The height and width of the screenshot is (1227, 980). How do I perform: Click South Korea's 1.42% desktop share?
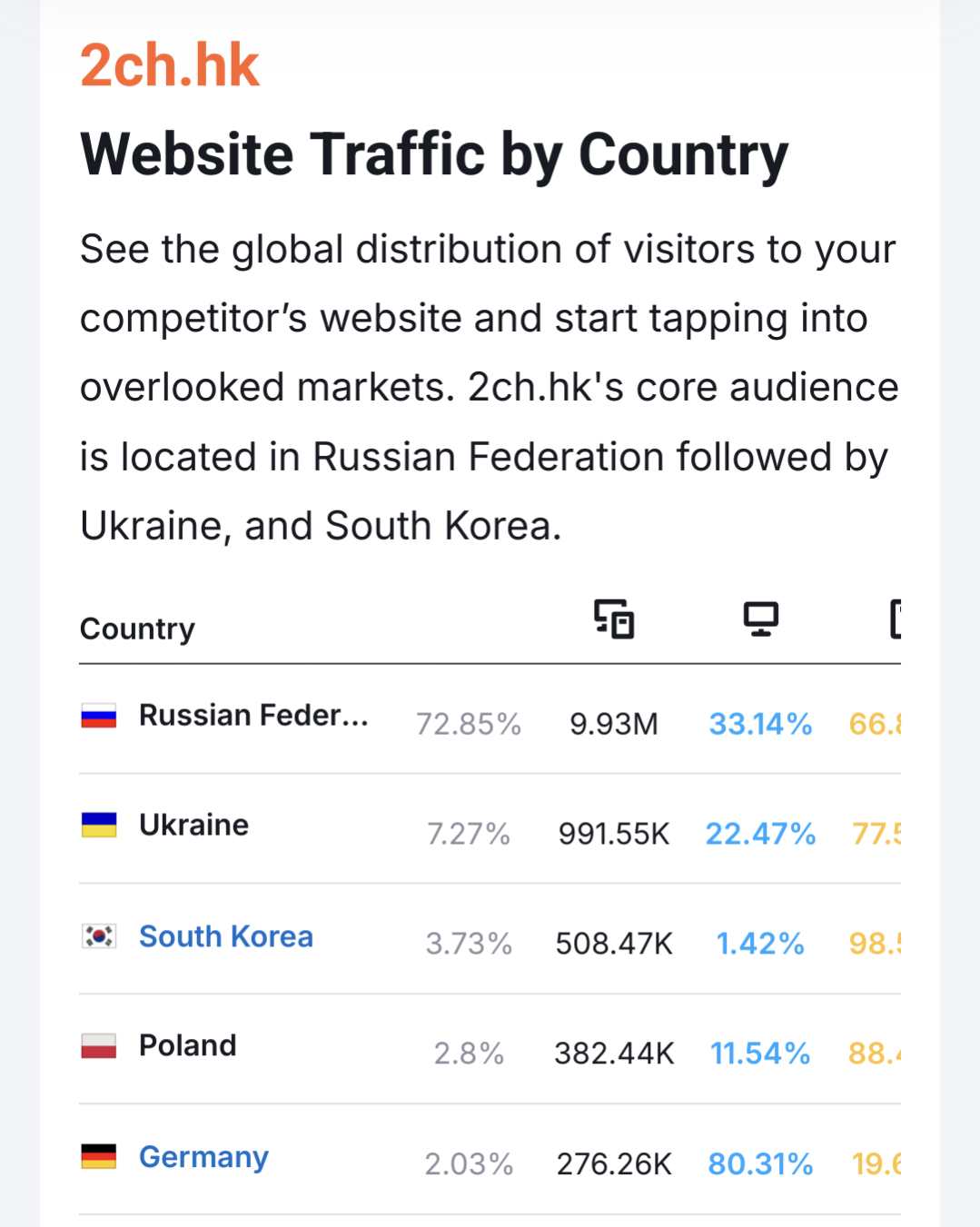click(x=760, y=944)
